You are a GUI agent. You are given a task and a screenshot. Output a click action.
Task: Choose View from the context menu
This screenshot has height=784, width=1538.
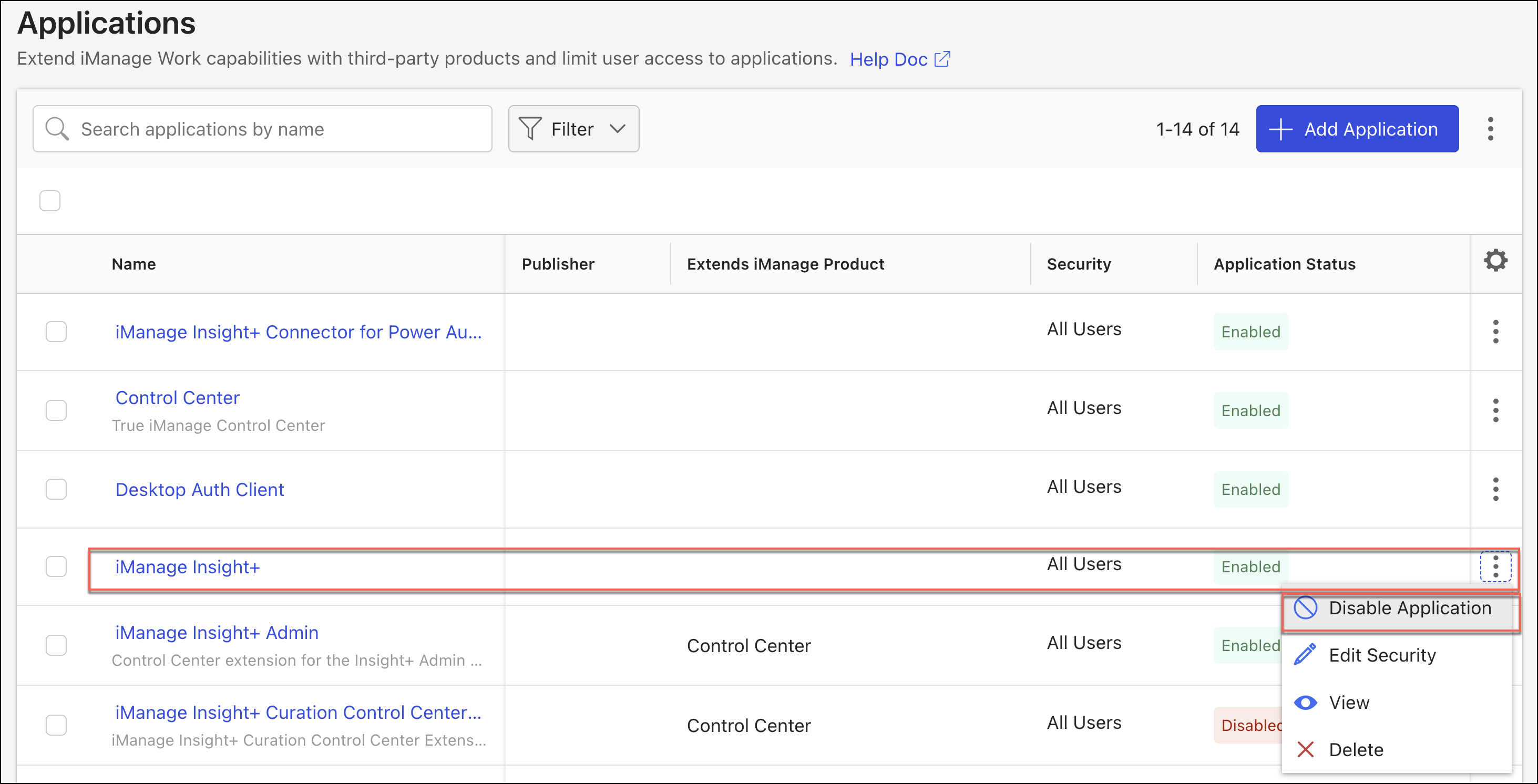tap(1397, 702)
